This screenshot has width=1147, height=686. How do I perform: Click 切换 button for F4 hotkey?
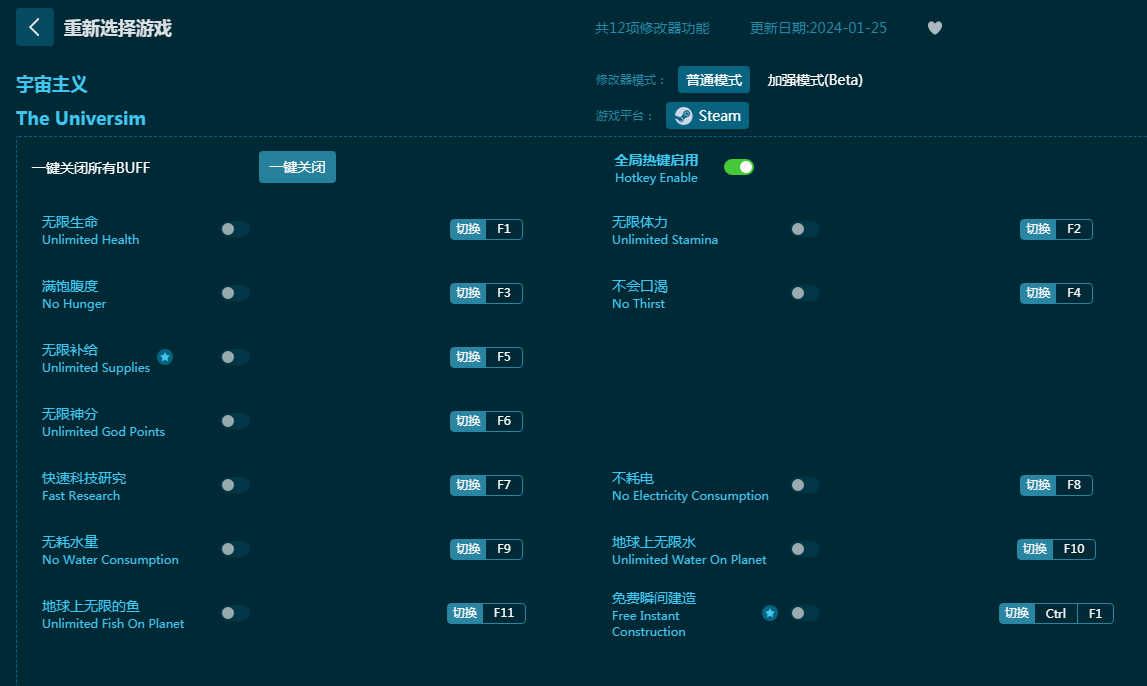(x=1038, y=293)
